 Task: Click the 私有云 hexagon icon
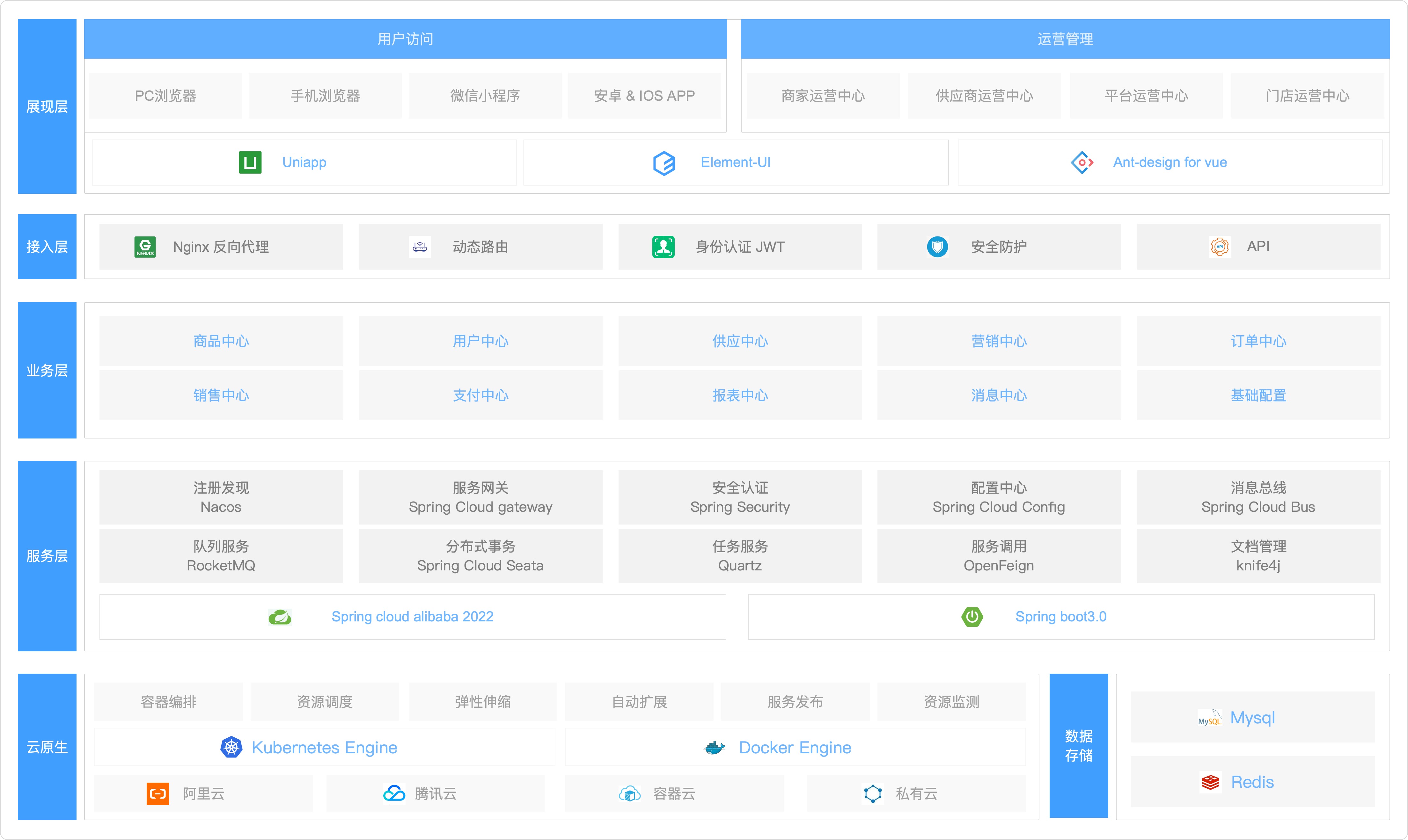(873, 793)
